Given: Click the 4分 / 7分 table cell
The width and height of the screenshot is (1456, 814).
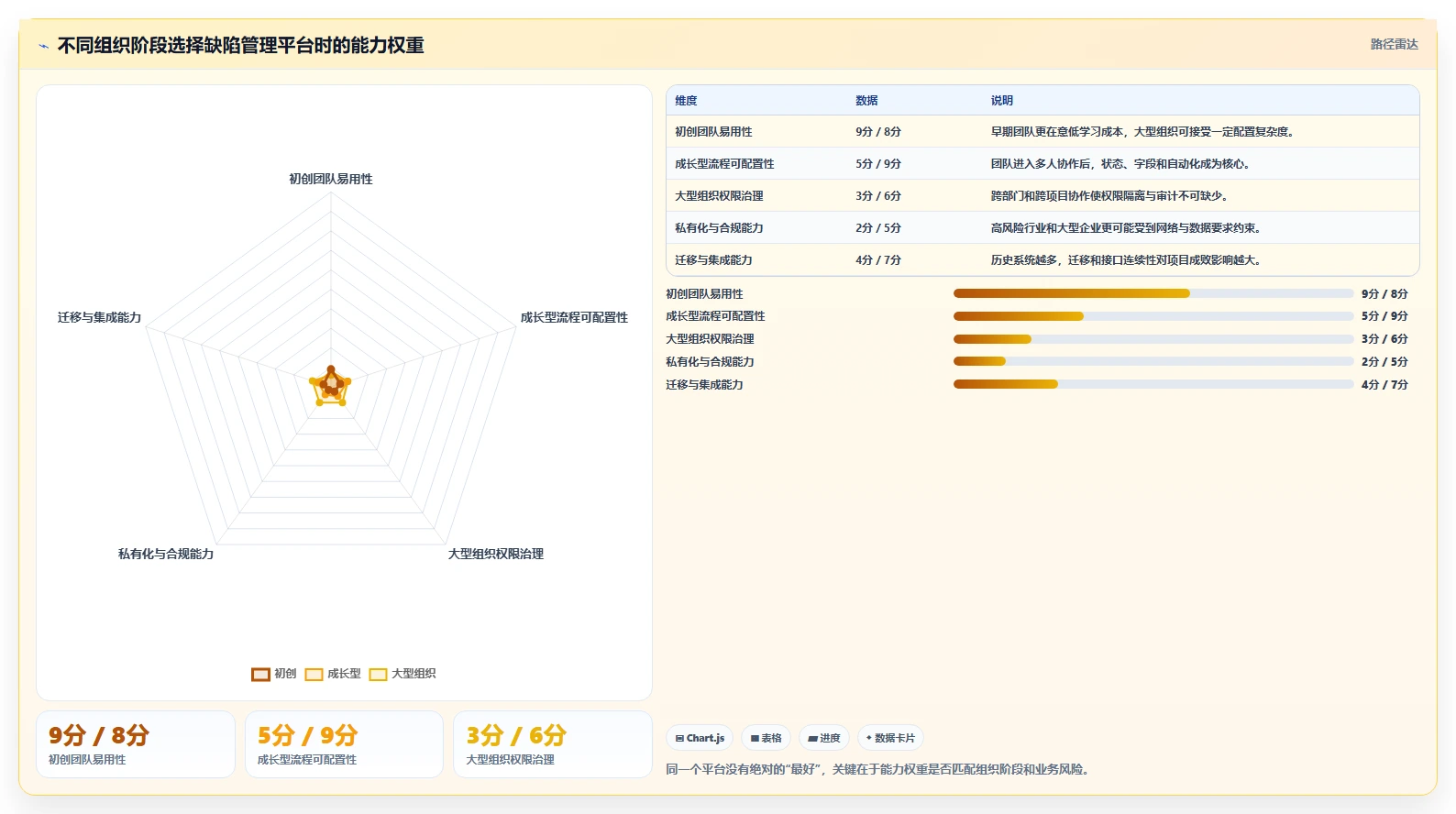Looking at the screenshot, I should [x=878, y=260].
